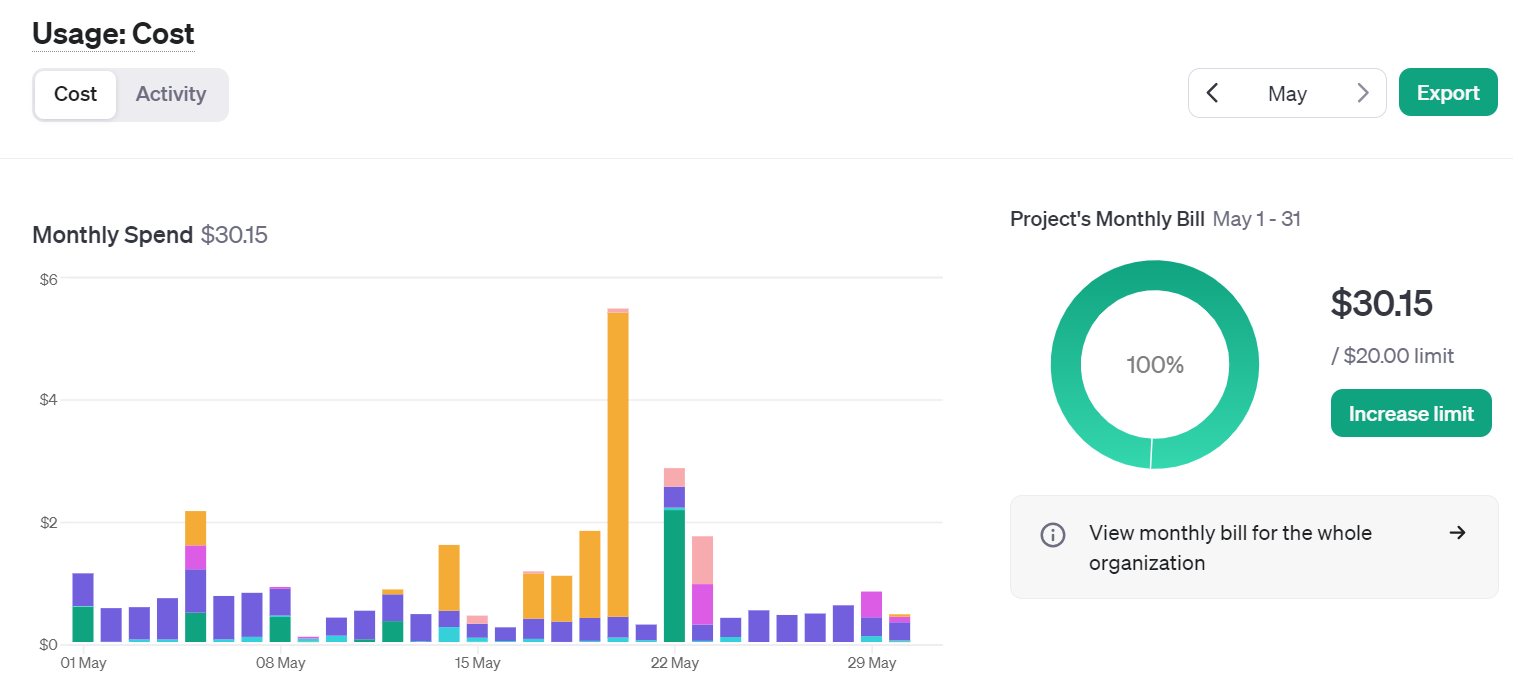Click the right arrow on organization bill card

1457,533
